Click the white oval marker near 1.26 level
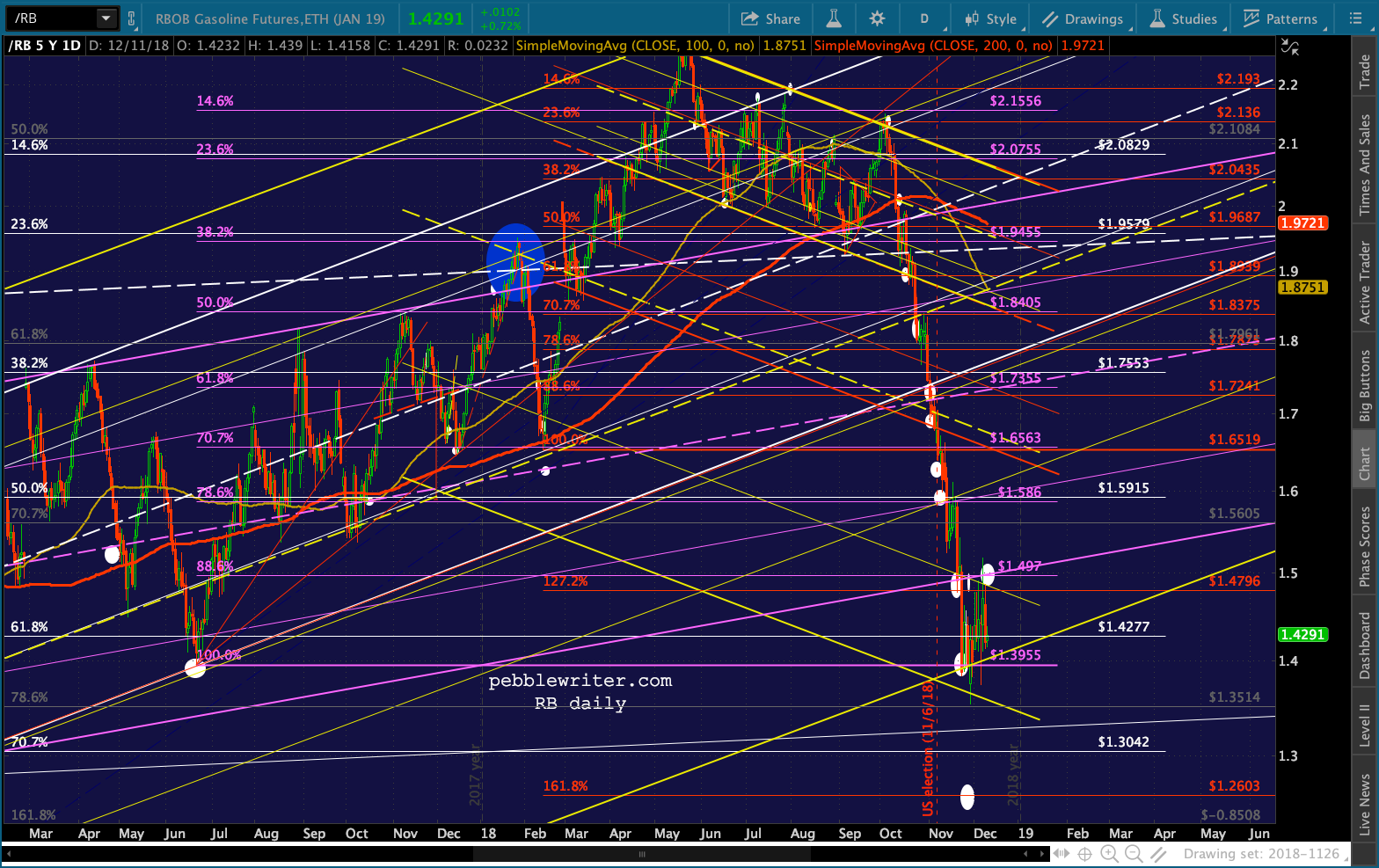Screen dimensions: 1379x868 967,798
